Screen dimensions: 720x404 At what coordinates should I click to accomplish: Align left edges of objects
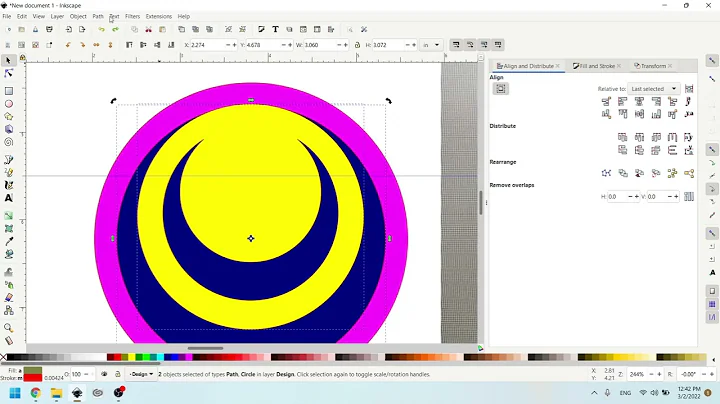(x=623, y=101)
